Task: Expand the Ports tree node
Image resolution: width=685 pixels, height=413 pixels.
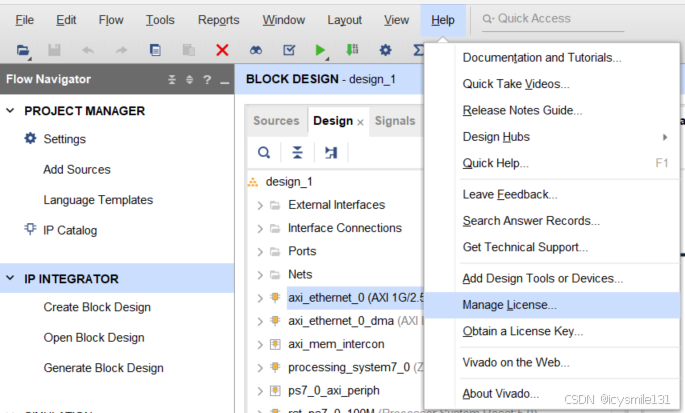Action: (260, 252)
